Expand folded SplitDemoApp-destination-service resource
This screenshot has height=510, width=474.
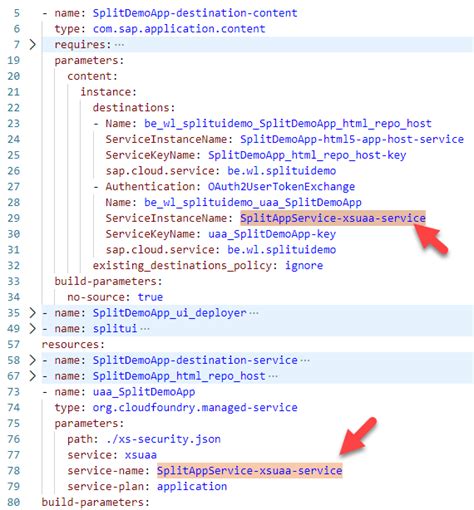32,360
